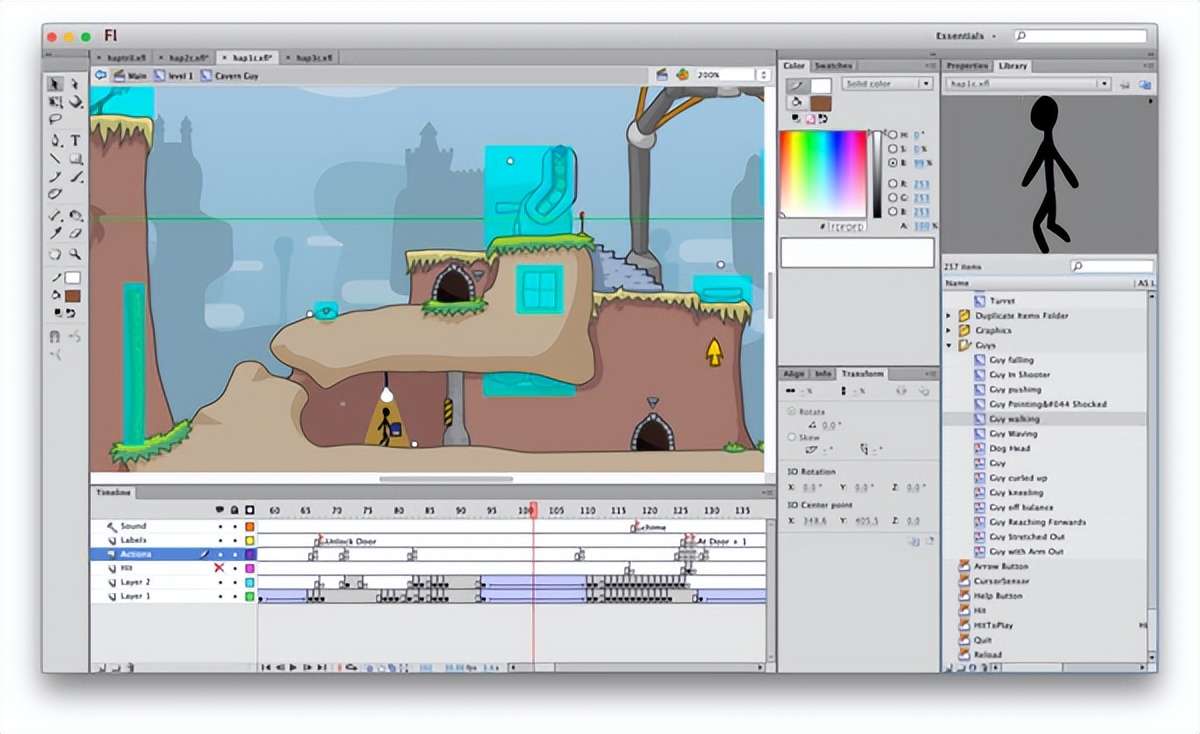Click the brown fill color swatch in toolbar

pos(73,296)
